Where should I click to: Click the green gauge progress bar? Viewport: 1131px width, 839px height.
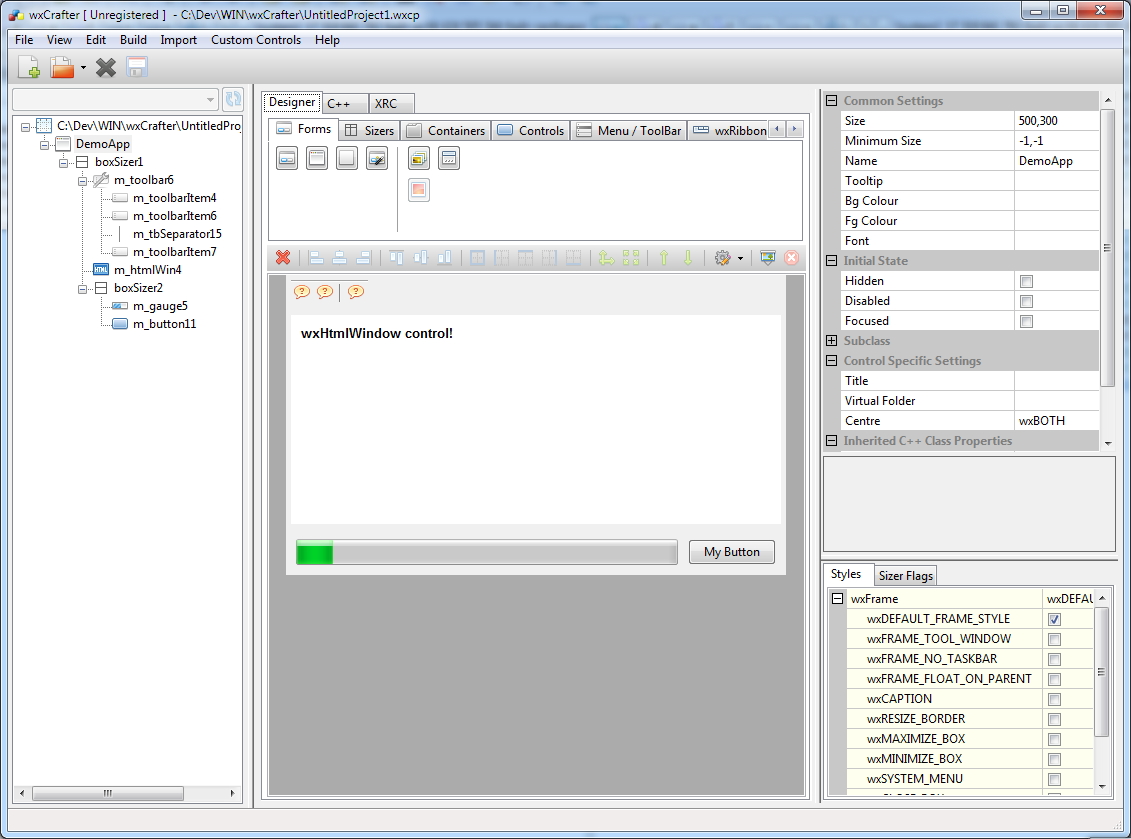pos(487,552)
